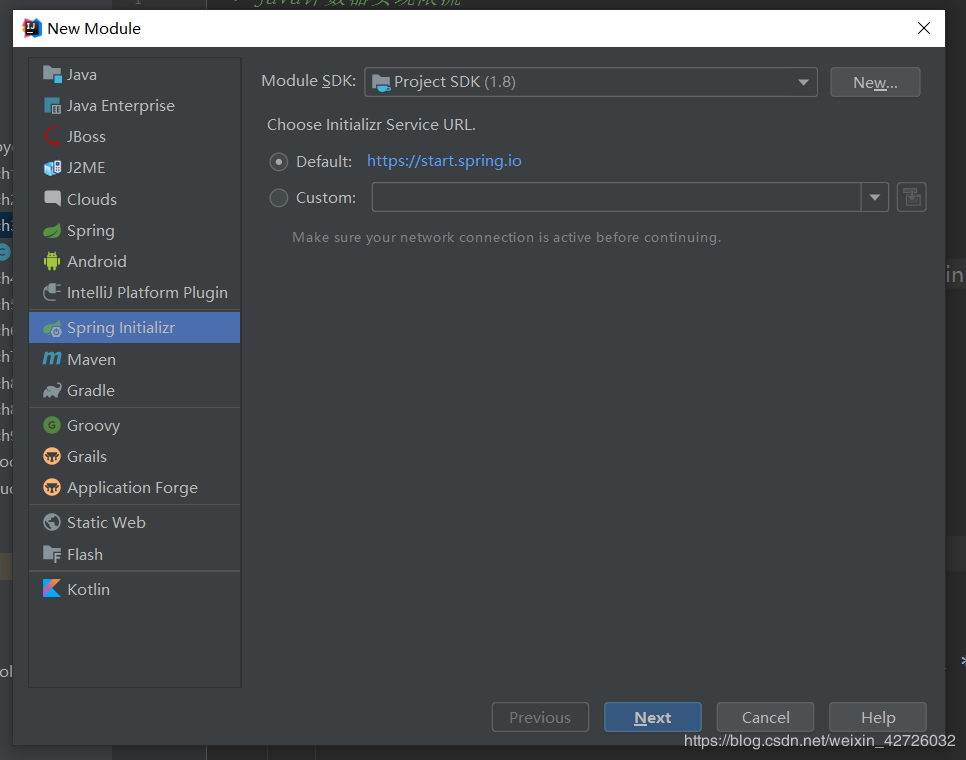Click into the Custom URL input field
The image size is (966, 760).
[616, 198]
